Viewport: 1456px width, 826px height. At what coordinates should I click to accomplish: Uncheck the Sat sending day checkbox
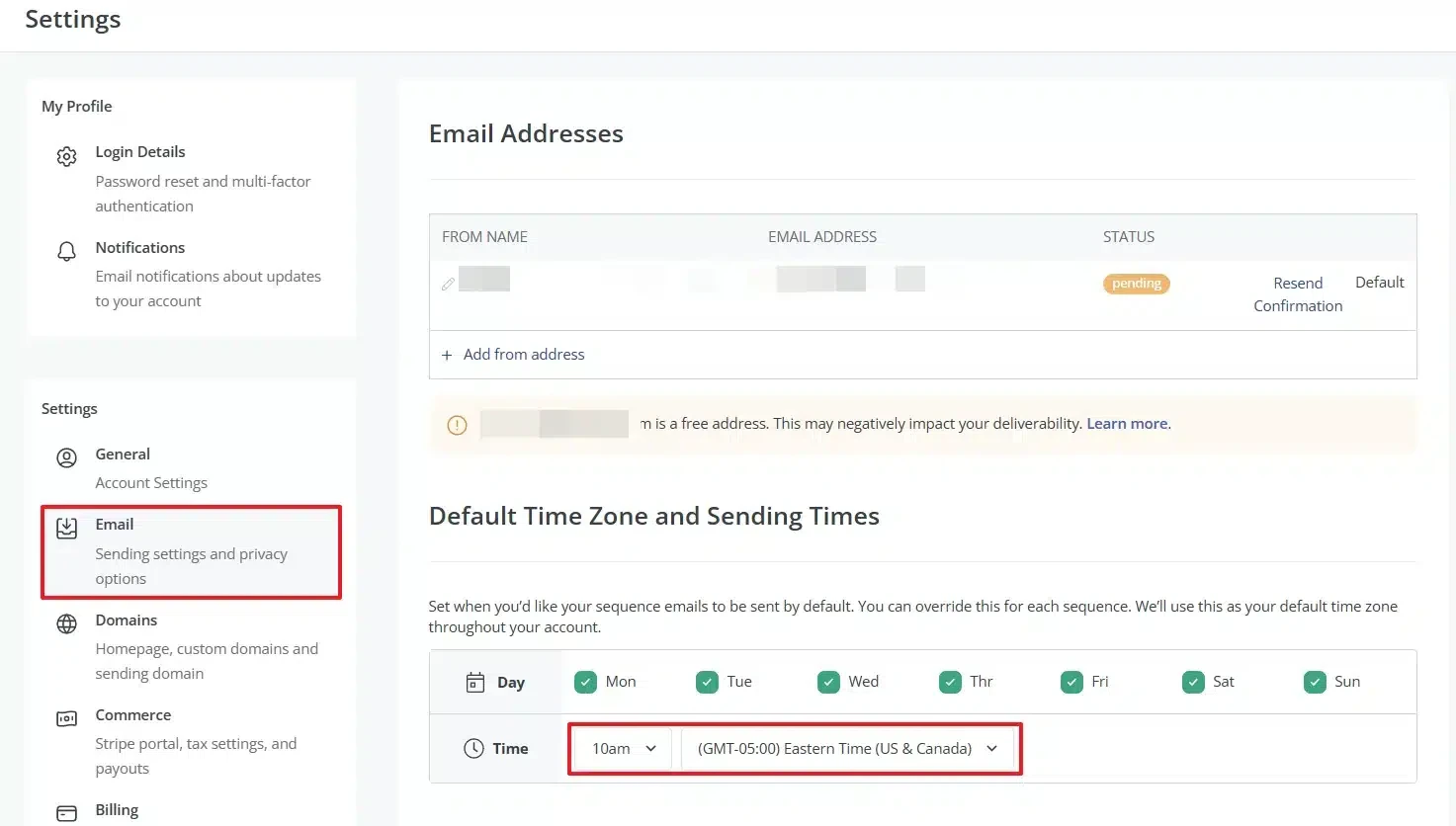(x=1193, y=682)
